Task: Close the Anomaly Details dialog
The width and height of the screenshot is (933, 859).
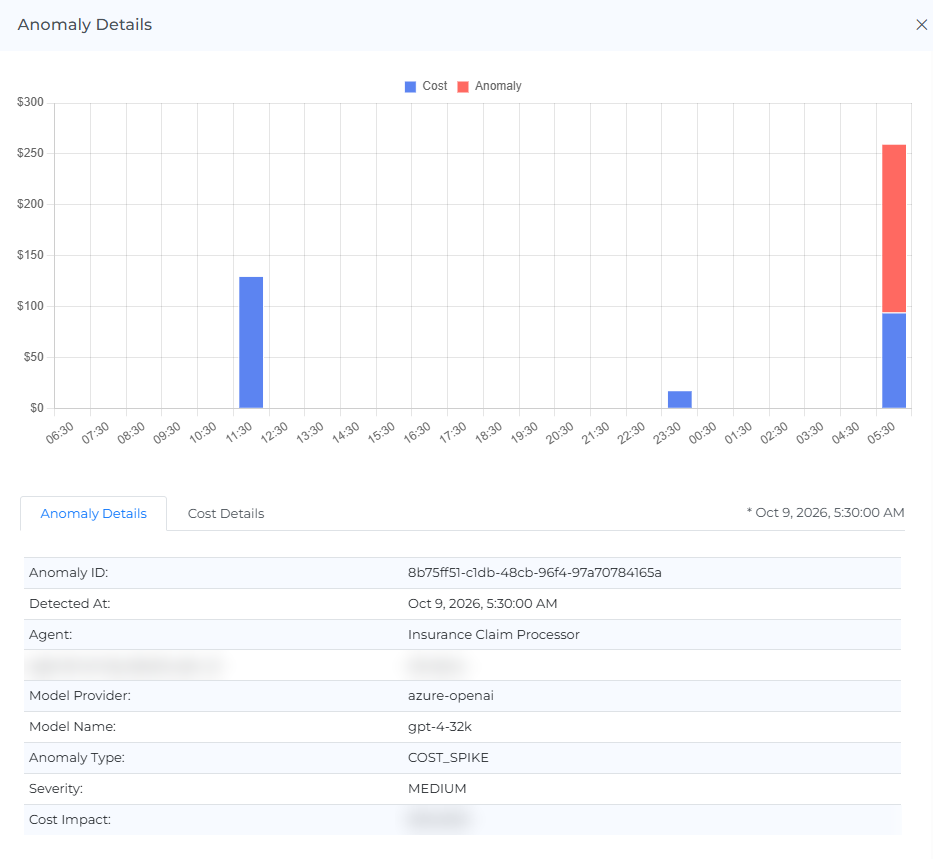Action: pyautogui.click(x=921, y=25)
